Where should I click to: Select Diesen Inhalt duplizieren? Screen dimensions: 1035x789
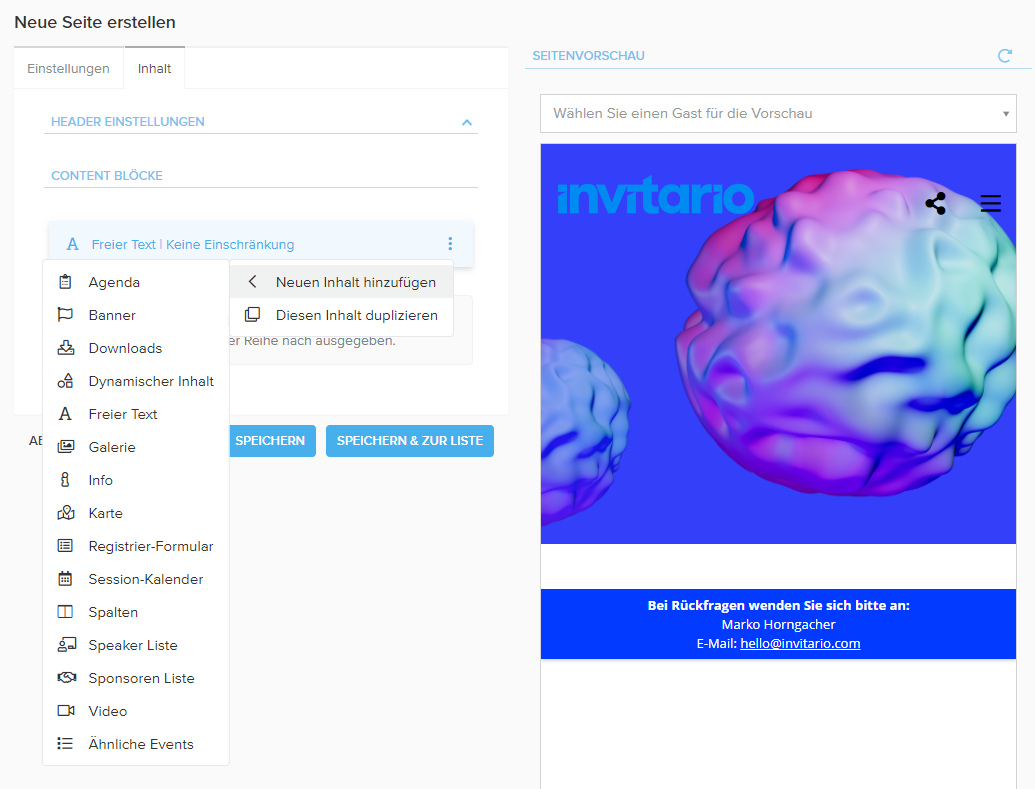tap(342, 315)
